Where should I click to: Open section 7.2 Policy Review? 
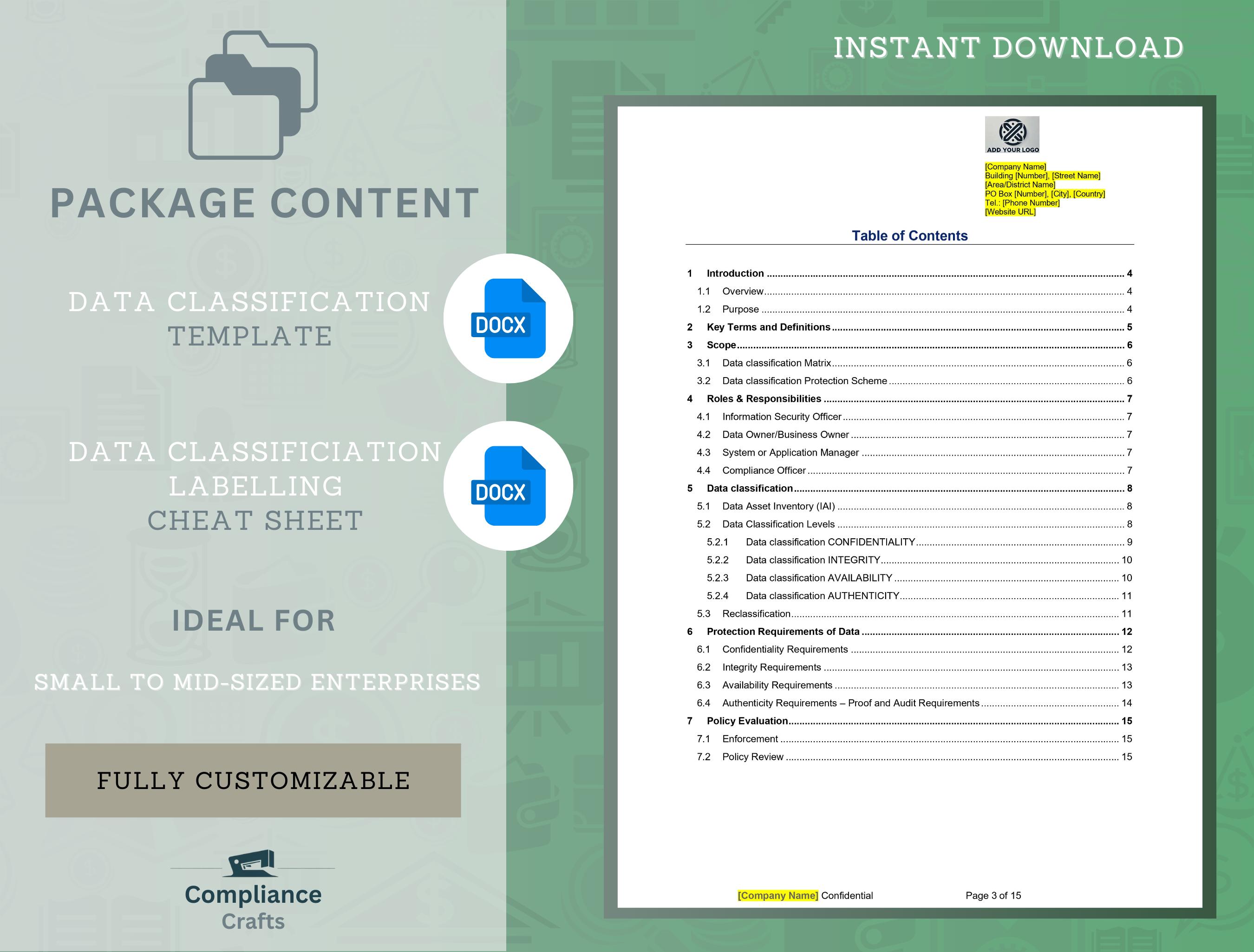752,756
